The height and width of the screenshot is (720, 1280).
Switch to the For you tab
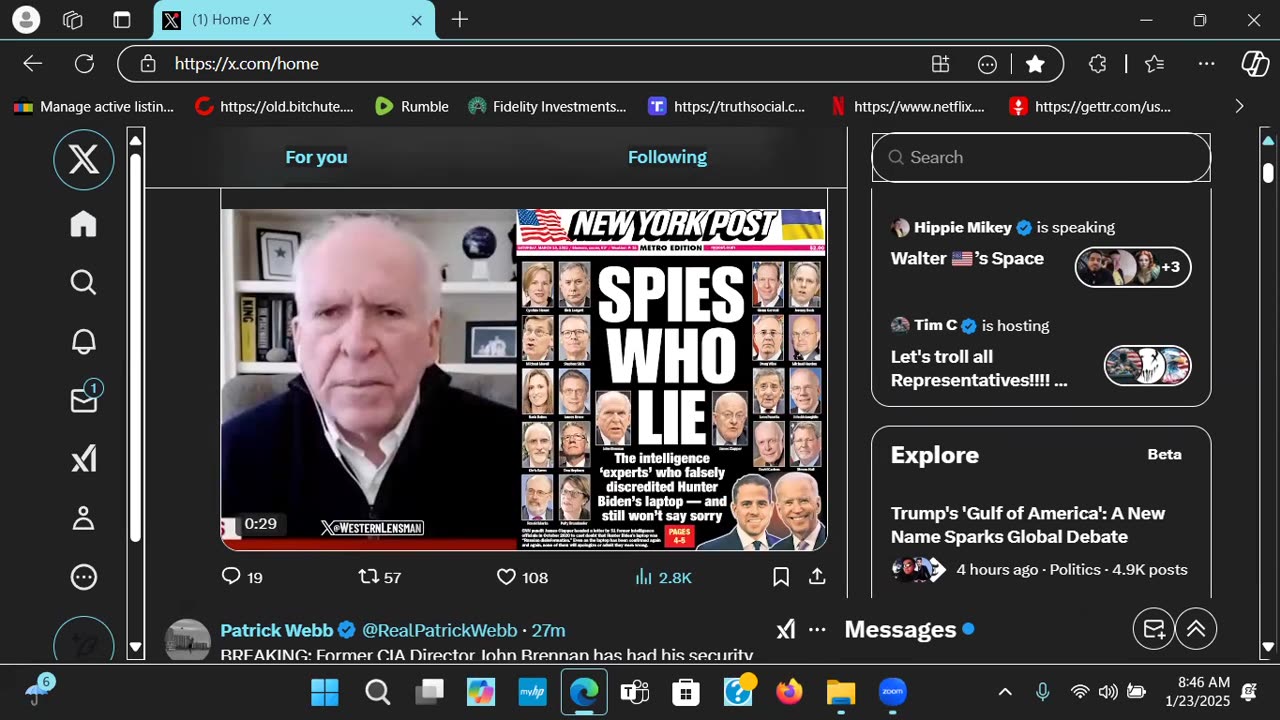(316, 157)
